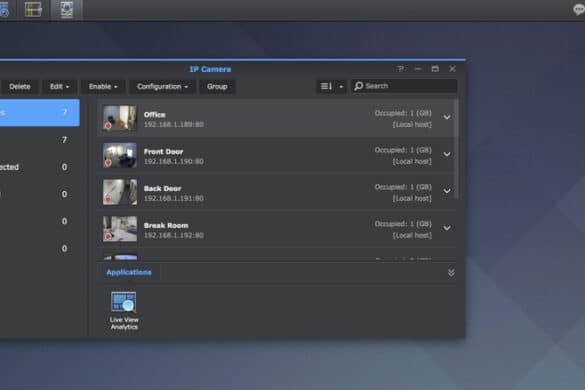The width and height of the screenshot is (585, 390).
Task: Click the list view mode icon
Action: pyautogui.click(x=326, y=86)
